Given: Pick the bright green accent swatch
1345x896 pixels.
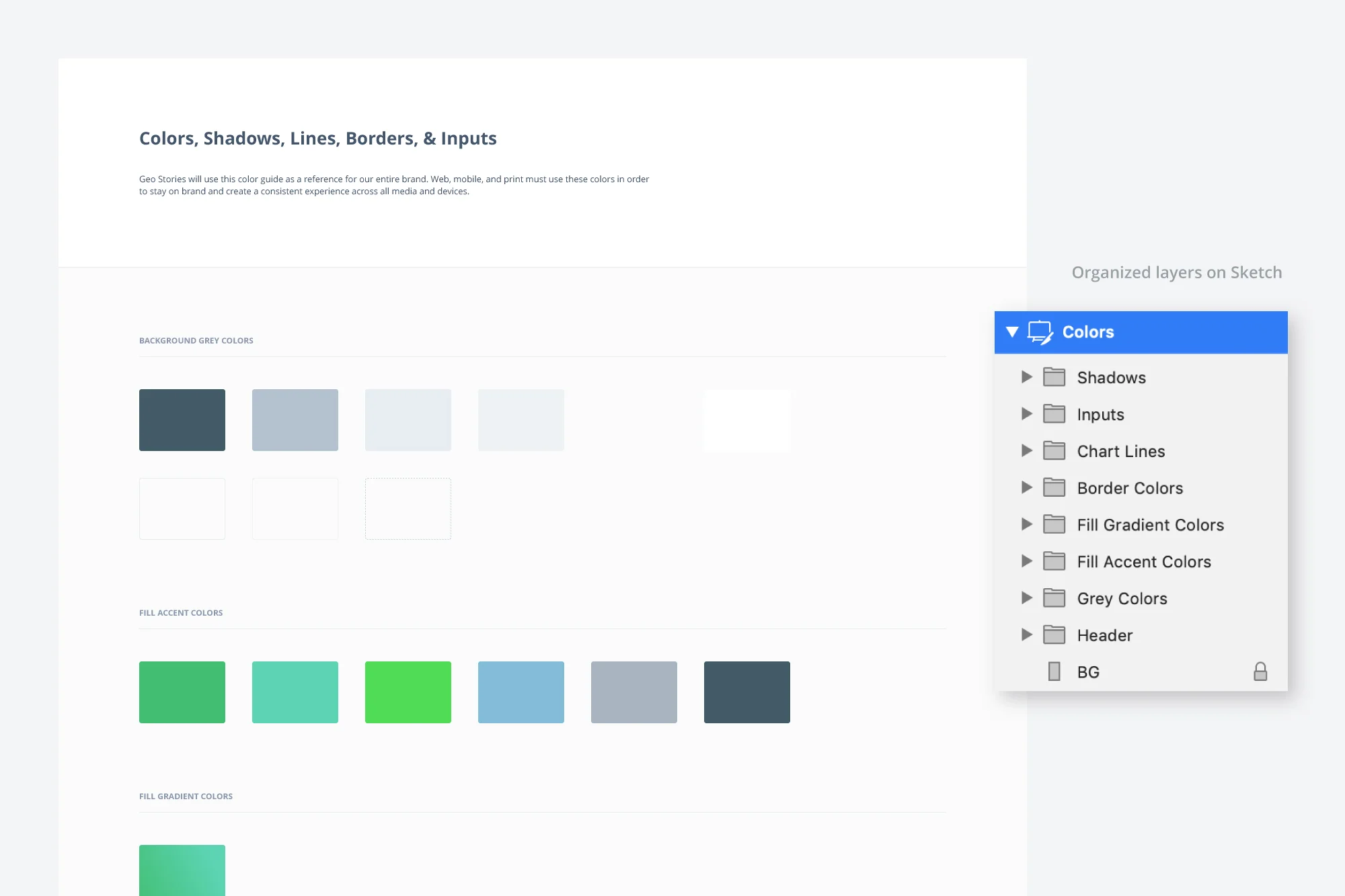Looking at the screenshot, I should point(408,692).
